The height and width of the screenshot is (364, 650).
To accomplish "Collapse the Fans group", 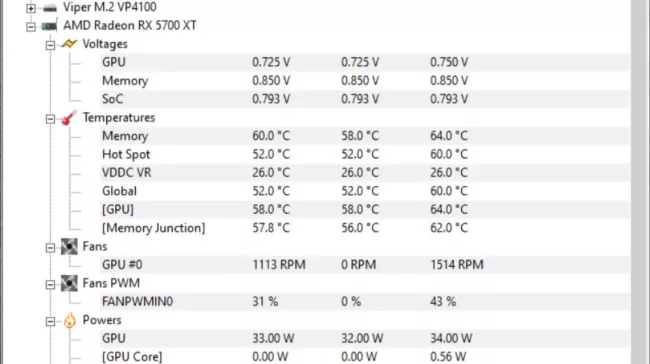I will tap(50, 248).
